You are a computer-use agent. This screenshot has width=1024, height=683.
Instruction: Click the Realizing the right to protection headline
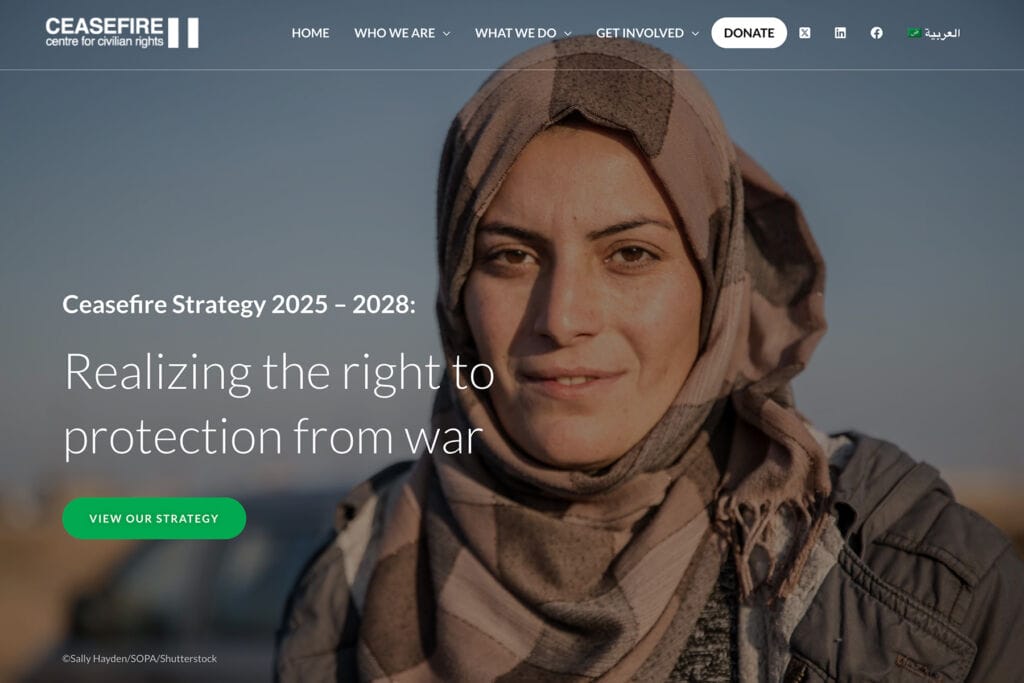pyautogui.click(x=279, y=404)
